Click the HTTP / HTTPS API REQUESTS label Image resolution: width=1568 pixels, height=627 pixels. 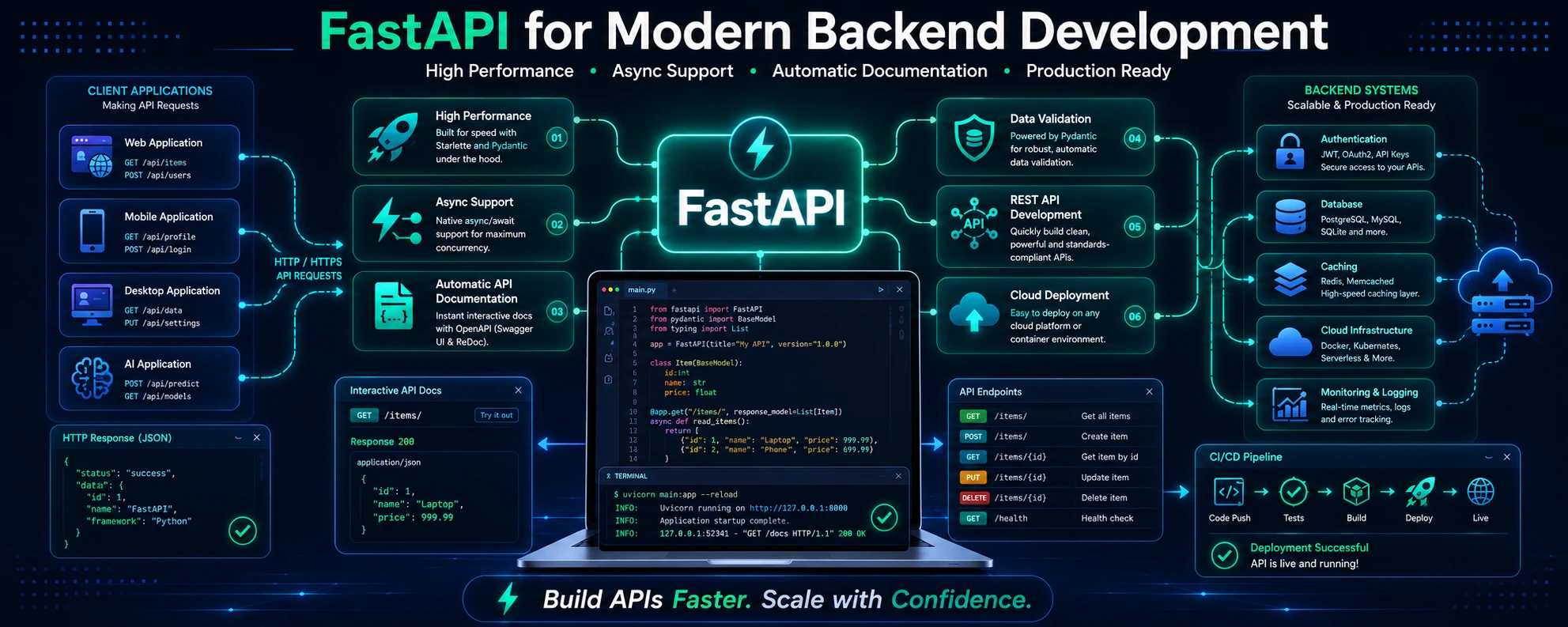coord(308,269)
